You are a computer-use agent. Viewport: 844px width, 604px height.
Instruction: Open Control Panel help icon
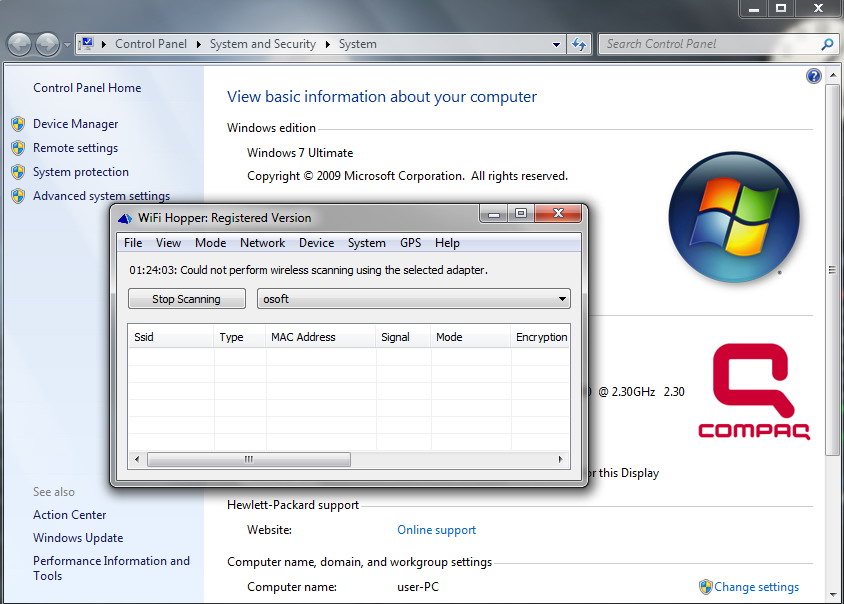[x=814, y=76]
